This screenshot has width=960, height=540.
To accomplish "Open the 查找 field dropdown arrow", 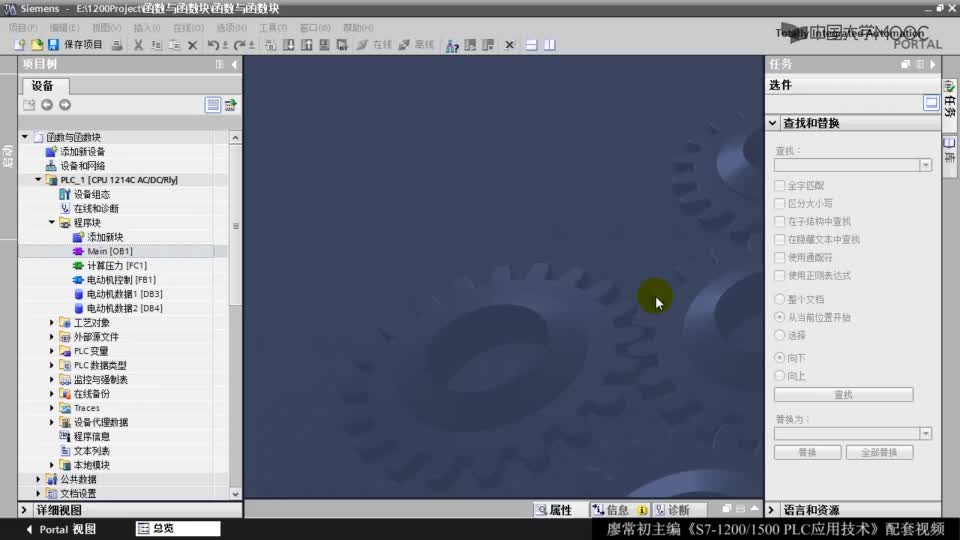I will click(925, 165).
